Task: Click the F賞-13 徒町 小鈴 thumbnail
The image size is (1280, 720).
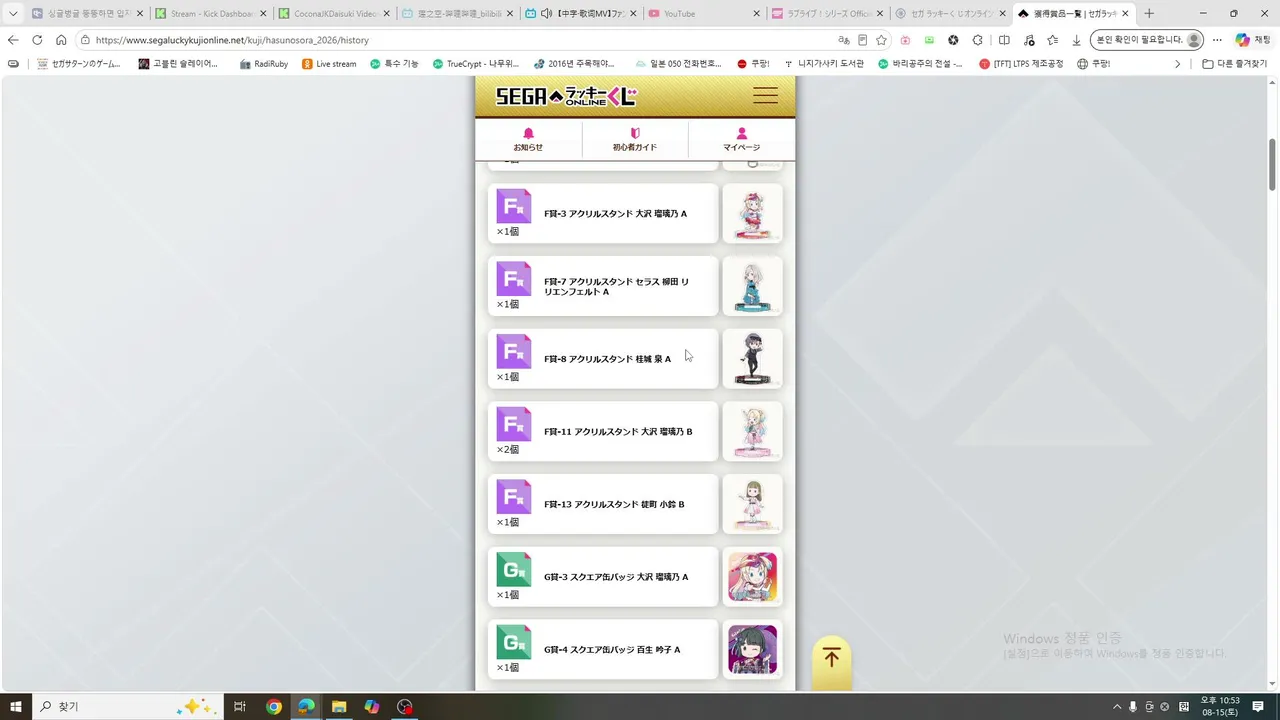Action: point(752,504)
